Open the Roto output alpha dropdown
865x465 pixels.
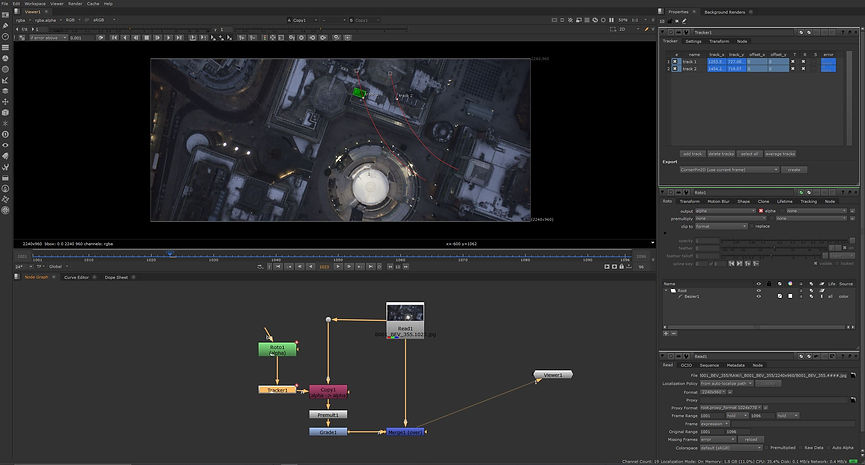(x=725, y=211)
